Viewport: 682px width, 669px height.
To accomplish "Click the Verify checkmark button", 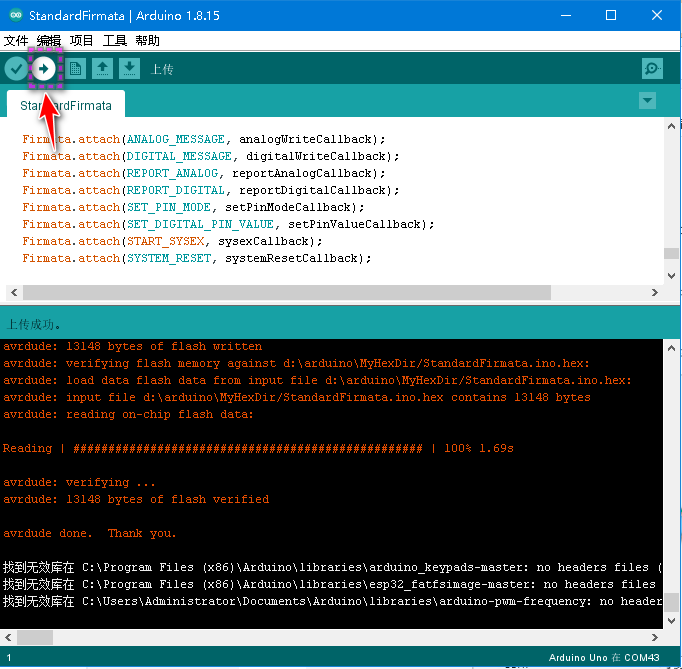I will 16,69.
